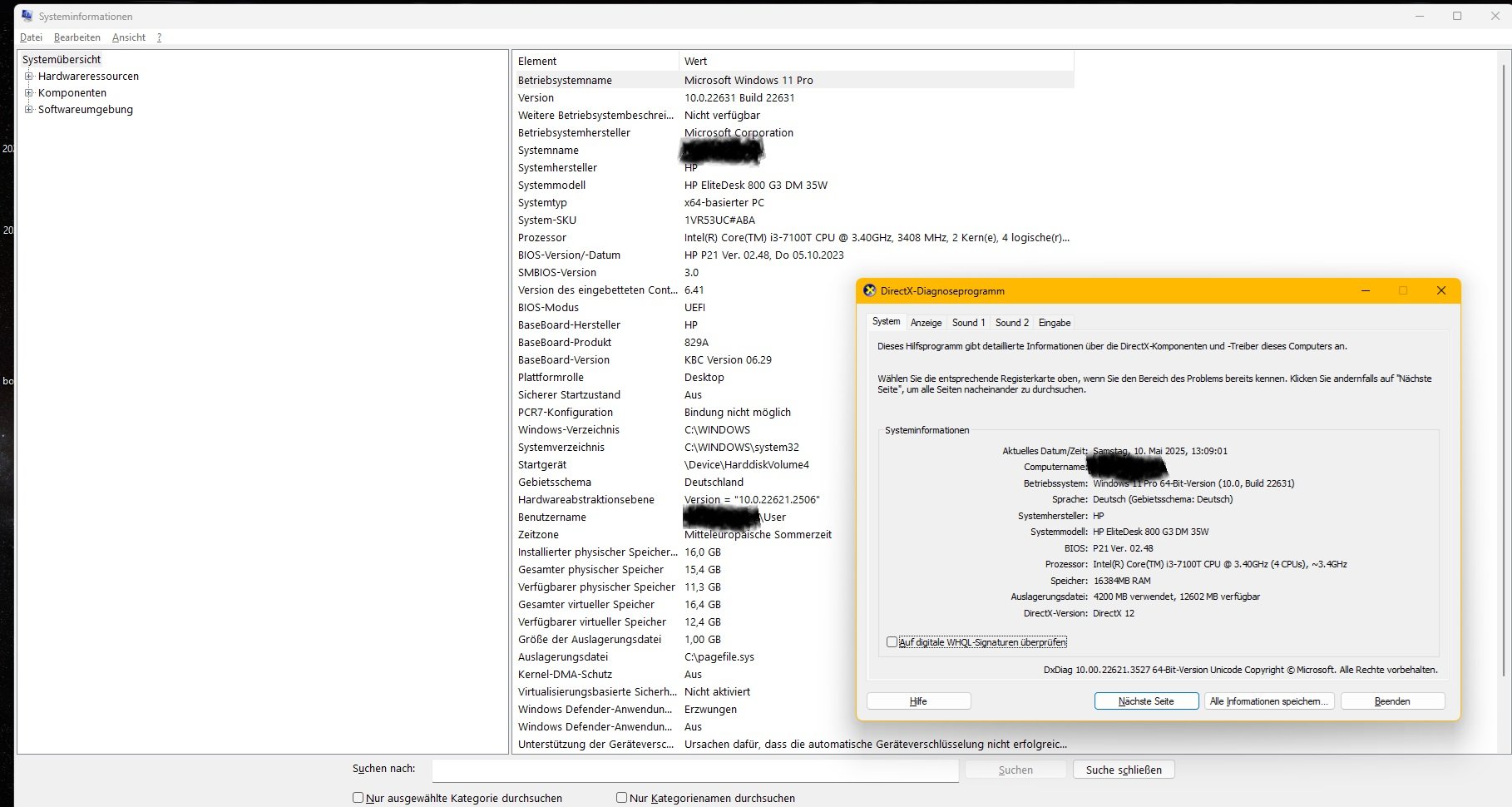Click the 'Sicherer Startzustand' row
Screen dimensions: 1512x807
point(684,394)
